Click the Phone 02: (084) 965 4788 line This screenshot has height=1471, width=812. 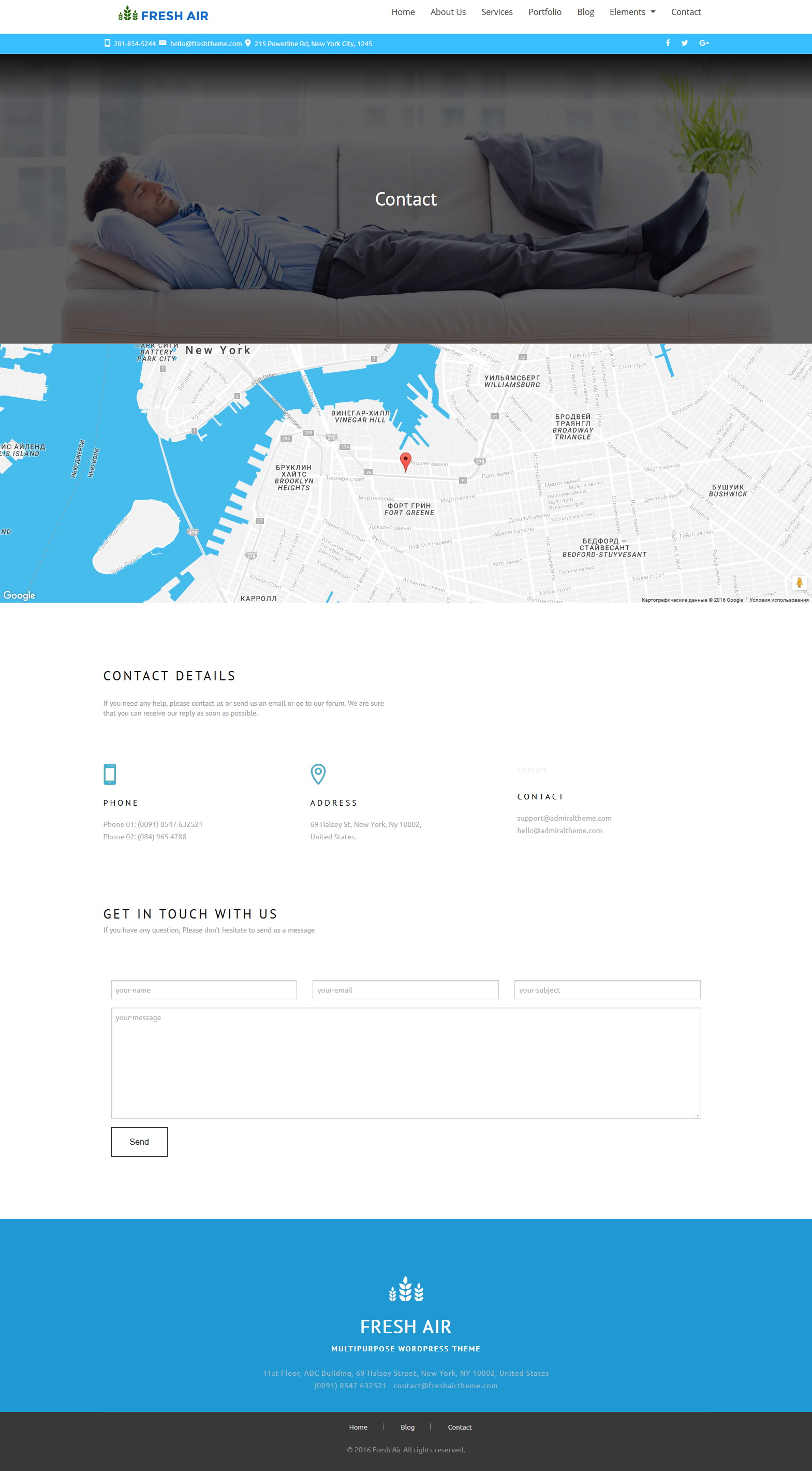[145, 837]
